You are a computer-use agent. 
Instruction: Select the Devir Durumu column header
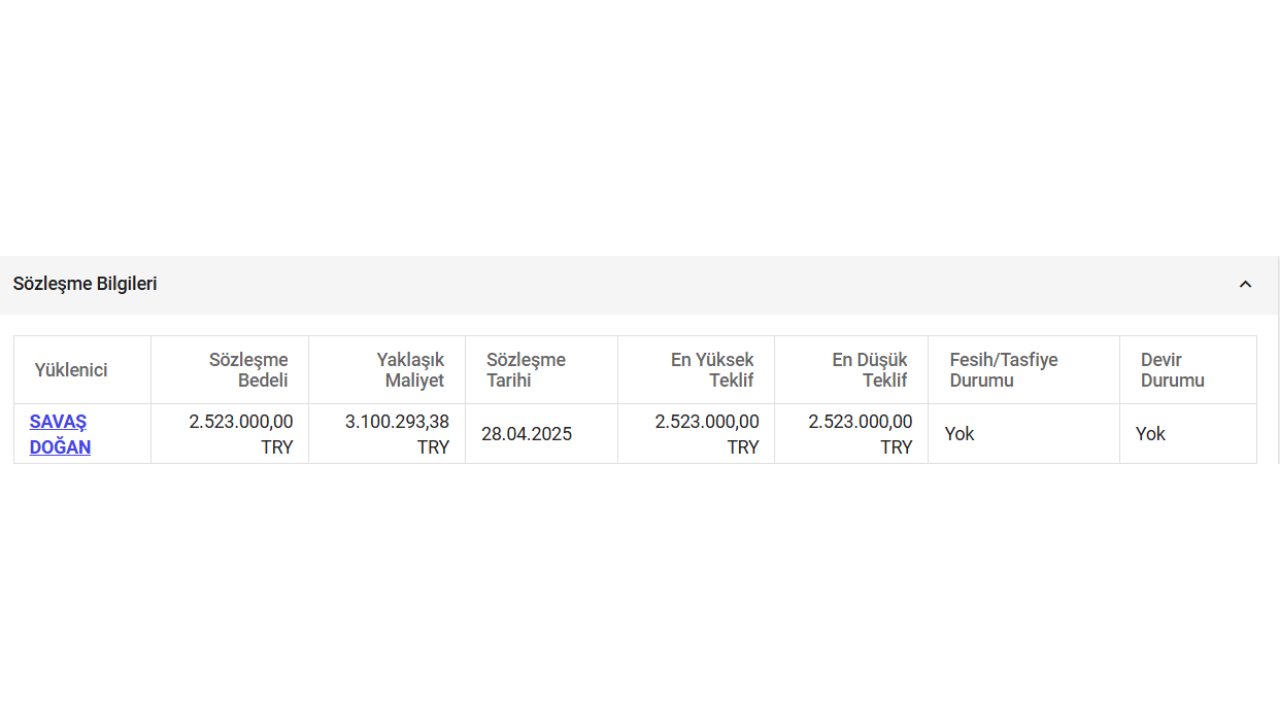tap(1172, 370)
